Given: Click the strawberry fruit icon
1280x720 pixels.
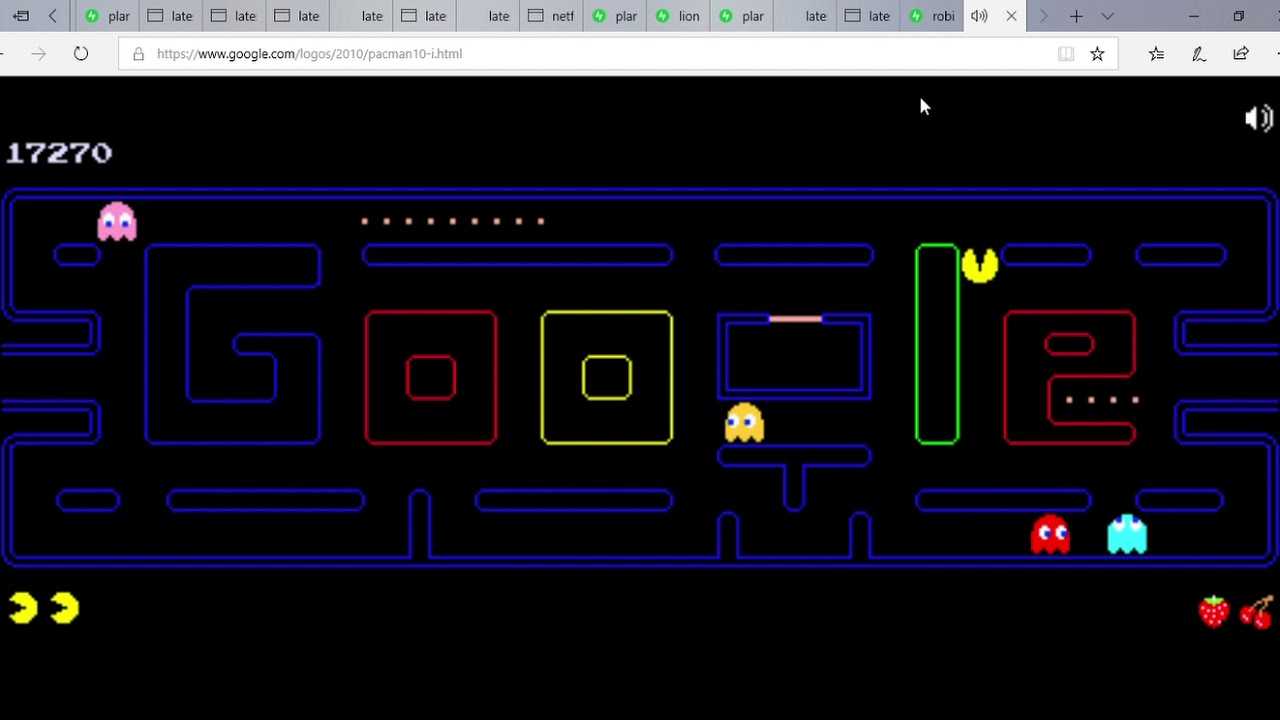Looking at the screenshot, I should (1214, 610).
